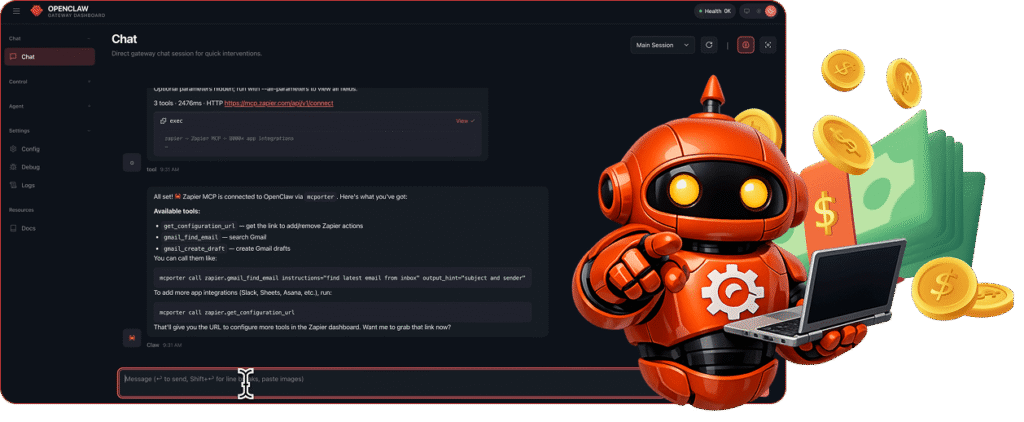The image size is (1024, 422).
Task: Collapse the Settings sidebar section
Action: (90, 130)
